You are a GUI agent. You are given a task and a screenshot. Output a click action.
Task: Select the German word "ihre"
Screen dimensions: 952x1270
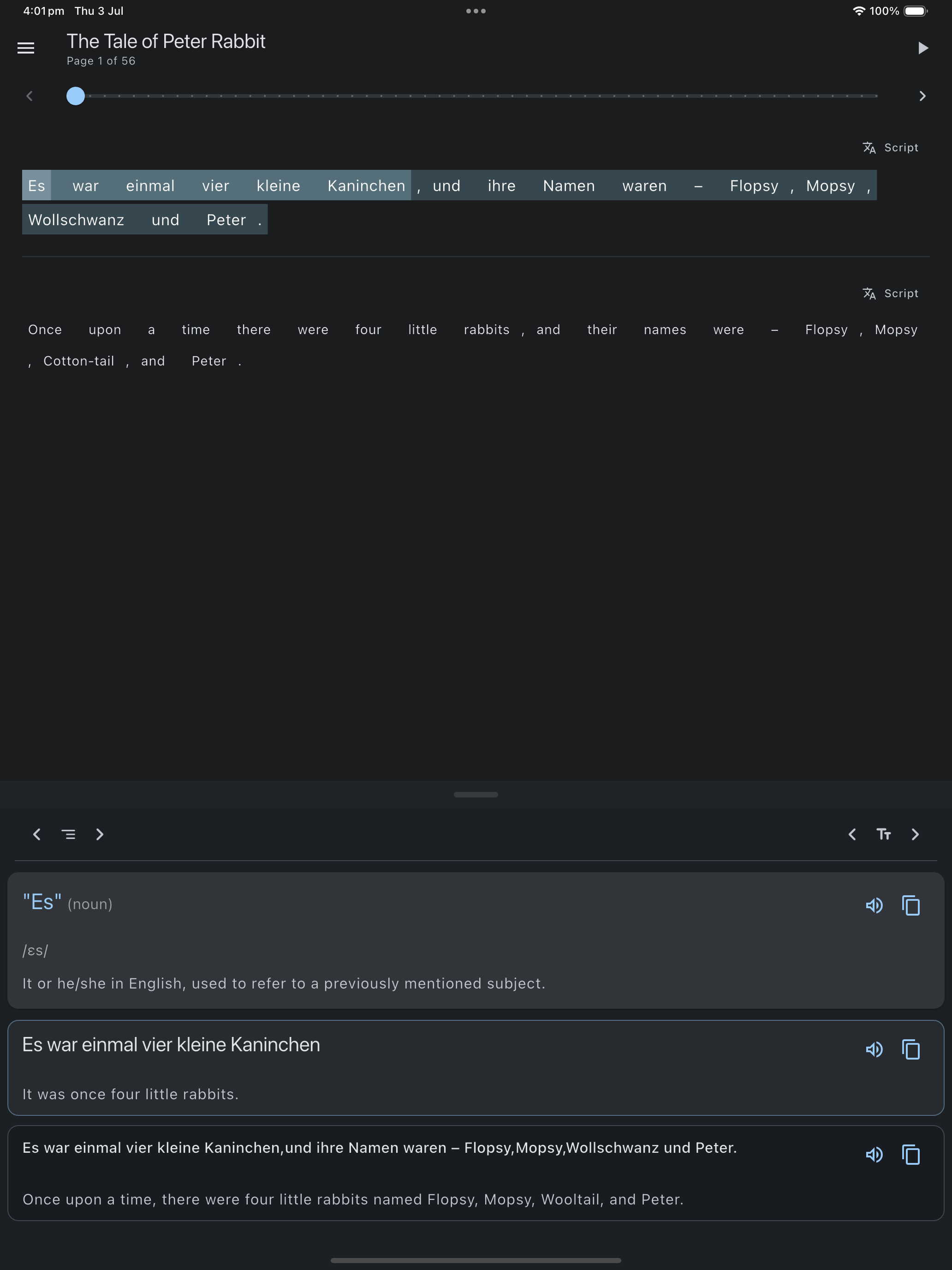[x=501, y=186]
